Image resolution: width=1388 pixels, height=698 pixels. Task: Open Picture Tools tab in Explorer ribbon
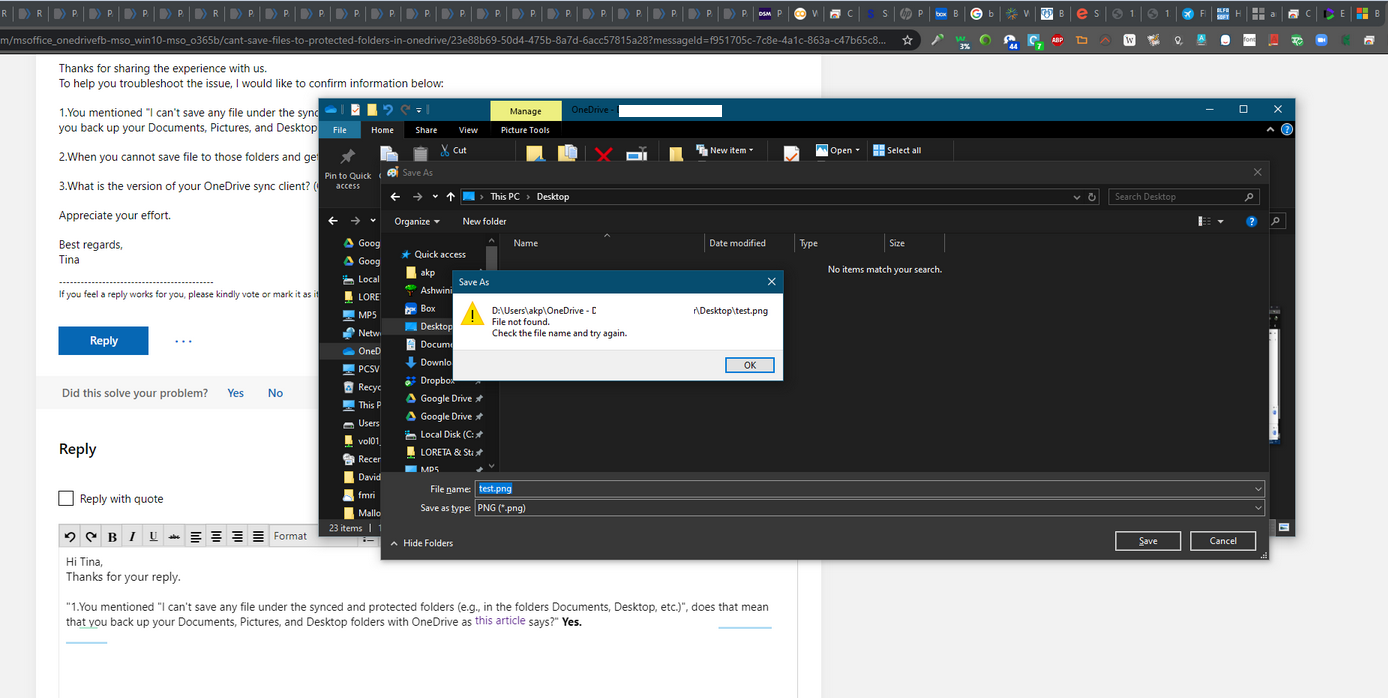[525, 130]
